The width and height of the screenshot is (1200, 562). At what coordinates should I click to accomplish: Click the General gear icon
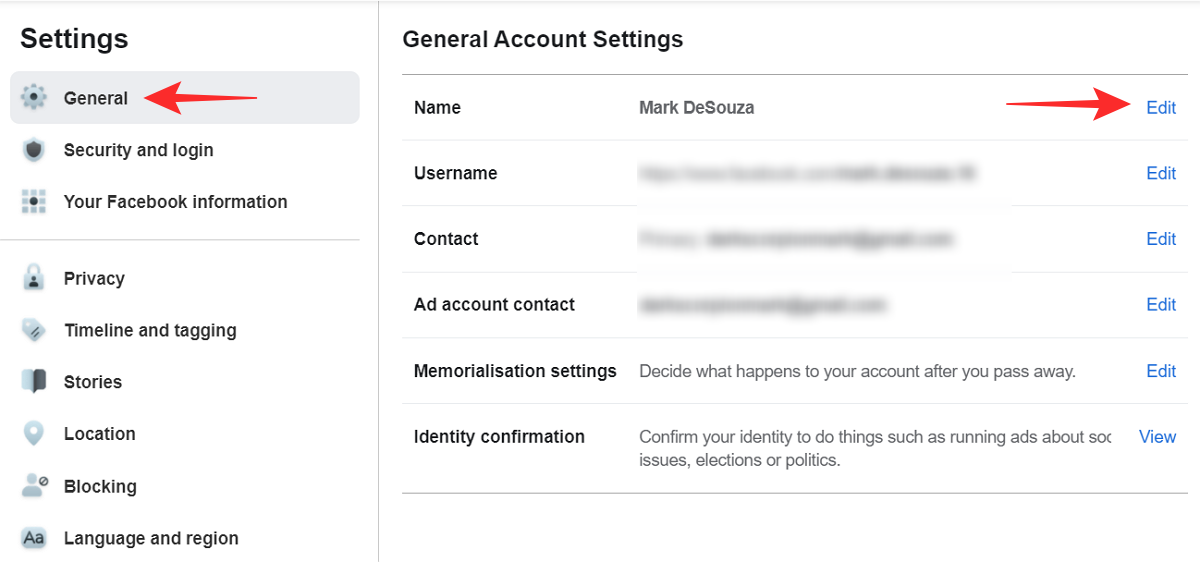(34, 98)
